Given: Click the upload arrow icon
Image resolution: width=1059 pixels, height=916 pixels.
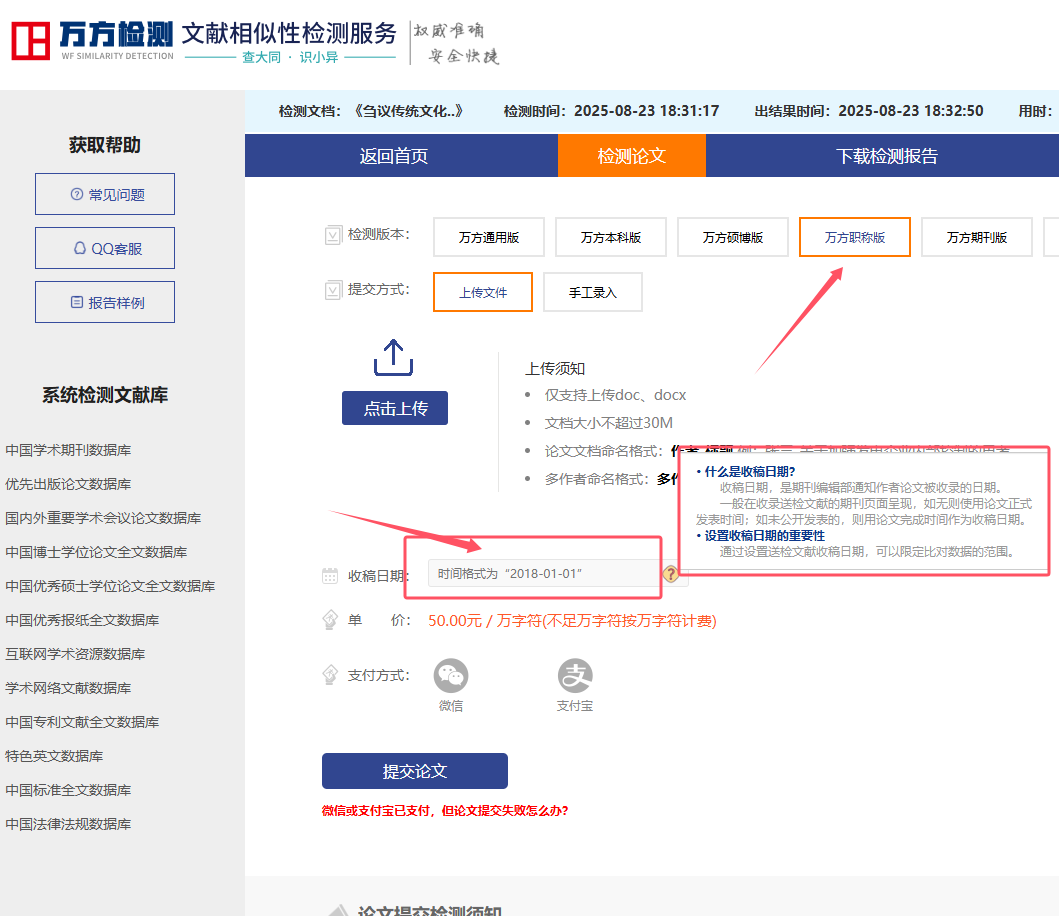Looking at the screenshot, I should tap(394, 357).
